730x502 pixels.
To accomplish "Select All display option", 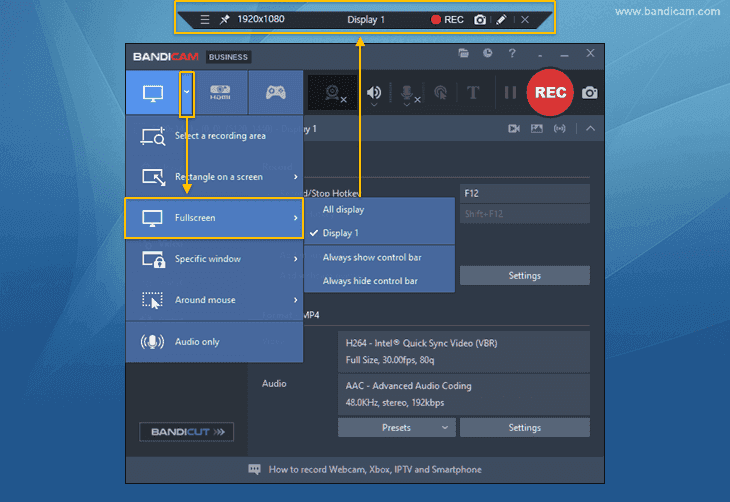I will tap(379, 210).
